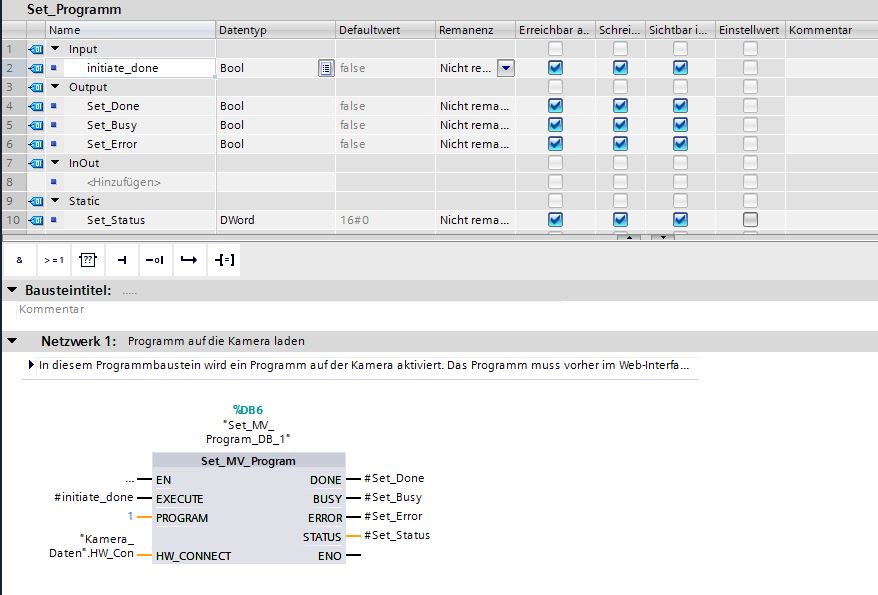Collapse Netzwerk 1
This screenshot has width=878, height=595.
click(12, 341)
